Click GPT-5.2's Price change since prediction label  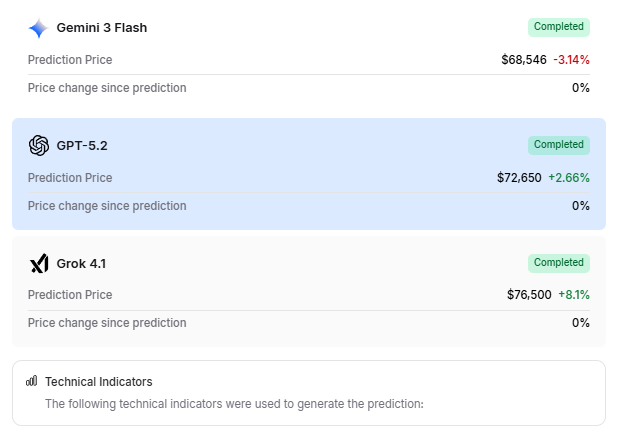[107, 206]
